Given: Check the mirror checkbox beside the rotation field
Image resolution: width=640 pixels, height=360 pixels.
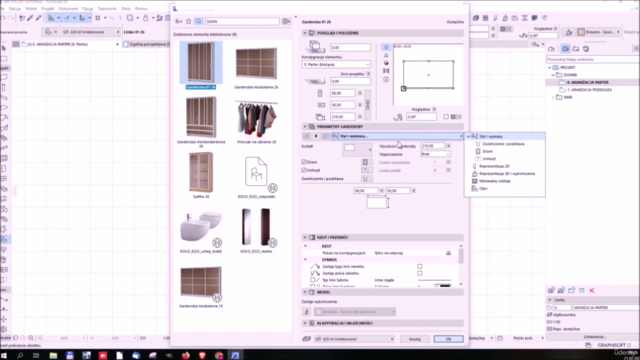Looking at the screenshot, I should pyautogui.click(x=446, y=117).
